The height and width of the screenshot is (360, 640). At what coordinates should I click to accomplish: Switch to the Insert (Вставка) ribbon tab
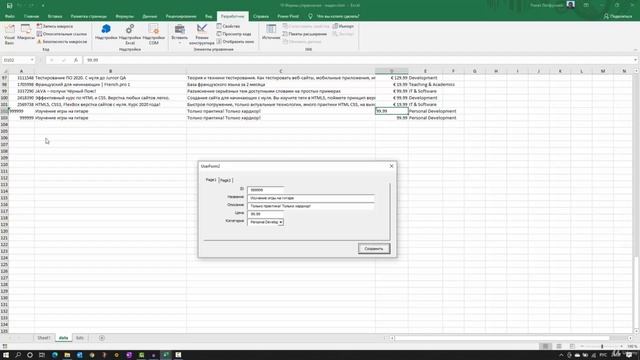click(x=55, y=16)
